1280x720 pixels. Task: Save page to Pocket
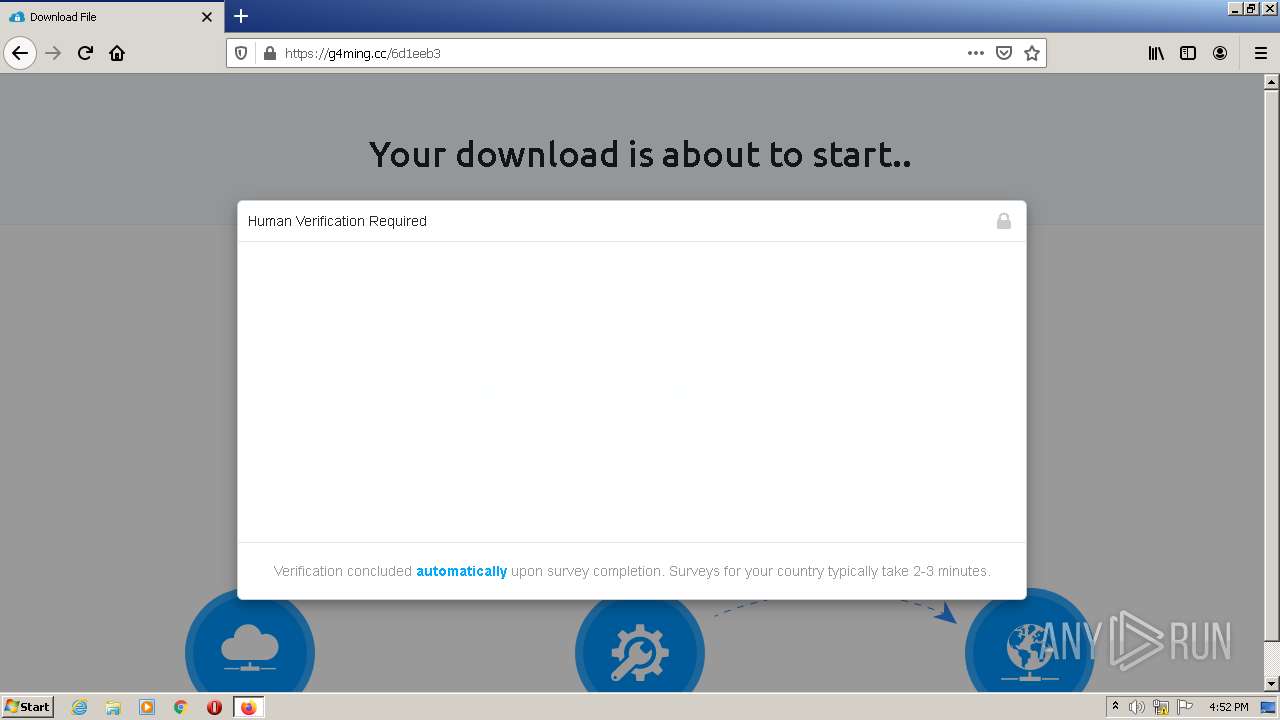pos(1004,53)
